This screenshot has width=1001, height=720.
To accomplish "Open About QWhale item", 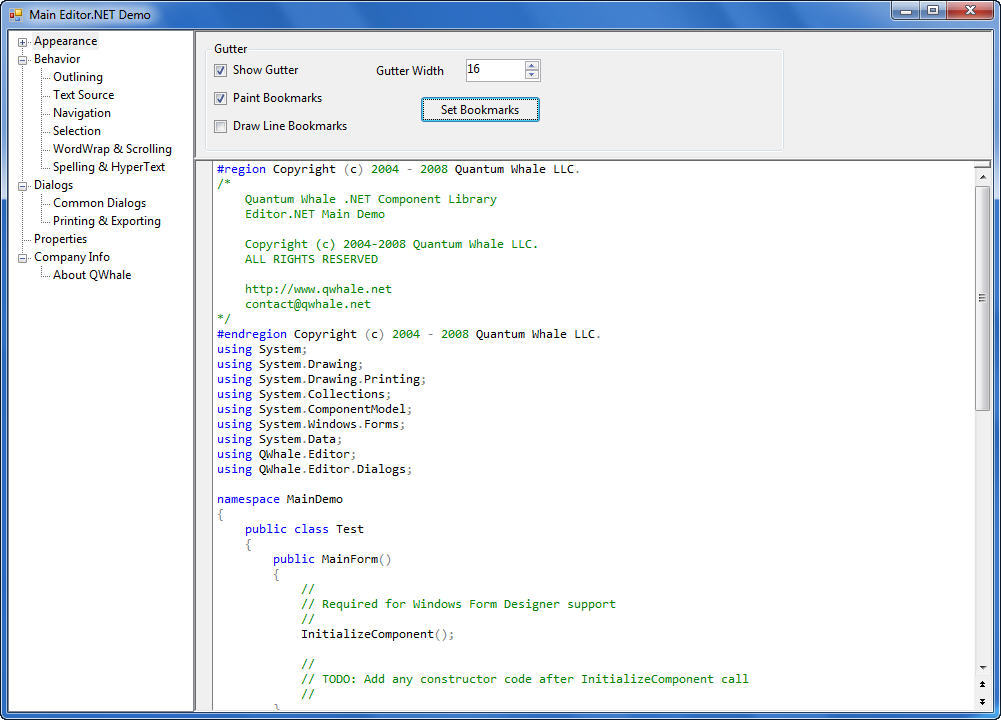I will (x=92, y=274).
